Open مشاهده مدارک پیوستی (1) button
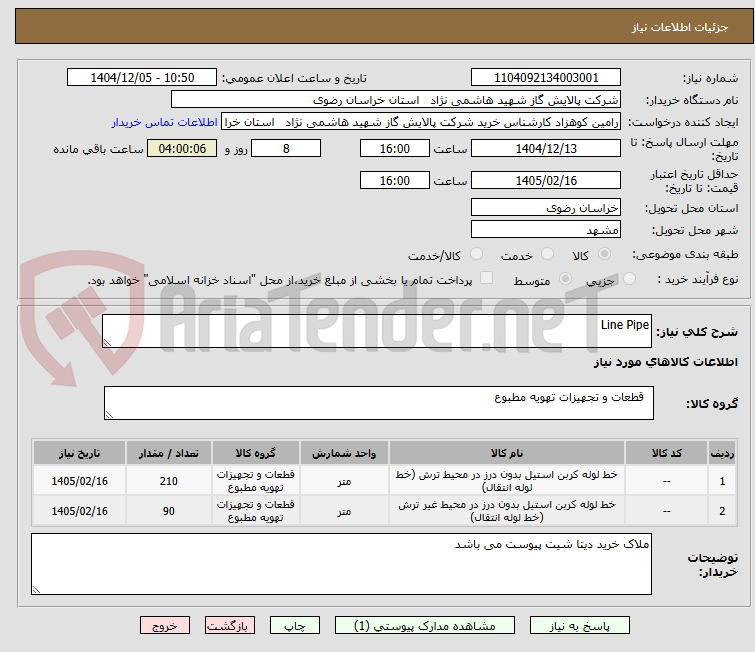755x652 pixels. pyautogui.click(x=425, y=626)
